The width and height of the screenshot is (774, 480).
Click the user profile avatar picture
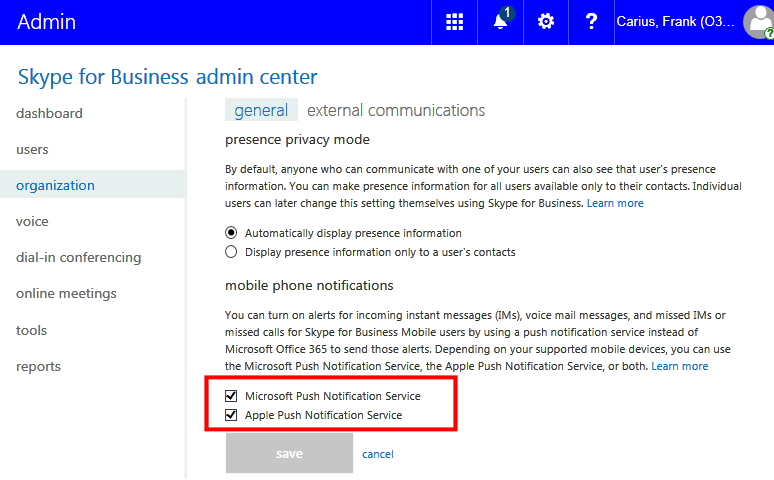tap(759, 22)
